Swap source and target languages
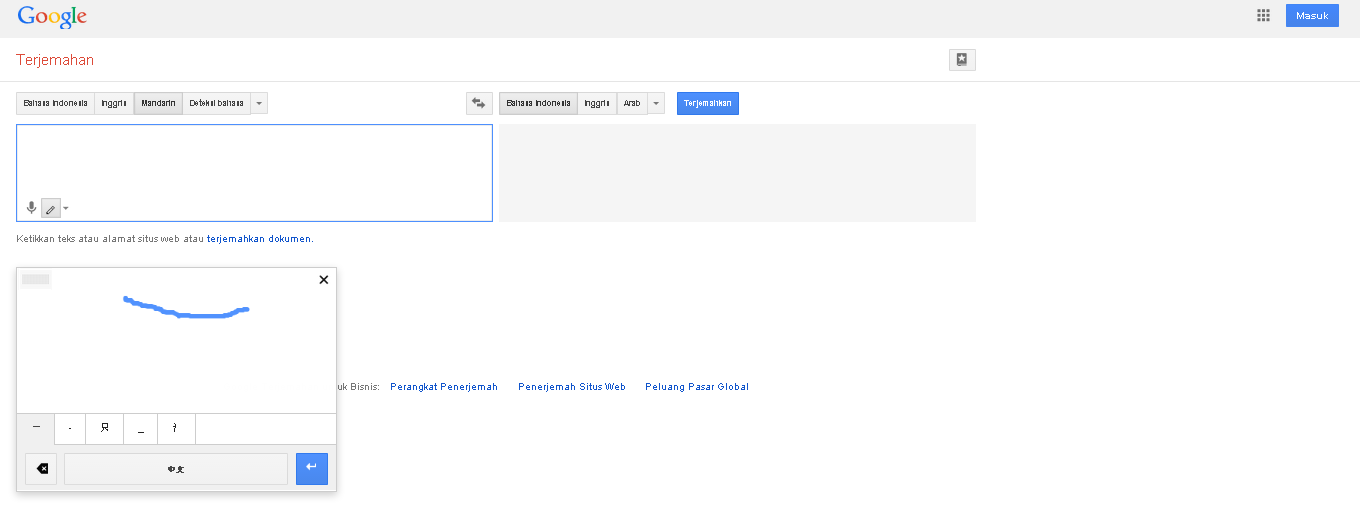 pyautogui.click(x=479, y=103)
